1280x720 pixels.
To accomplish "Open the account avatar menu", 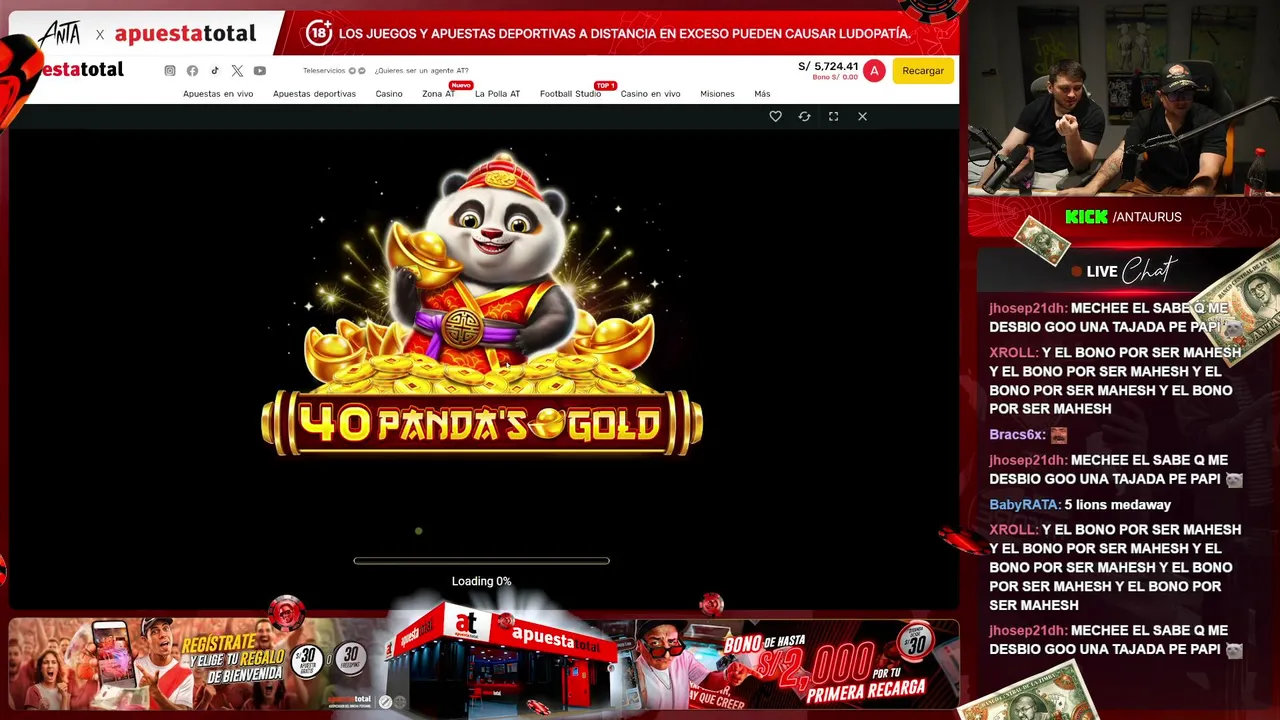I will click(874, 71).
